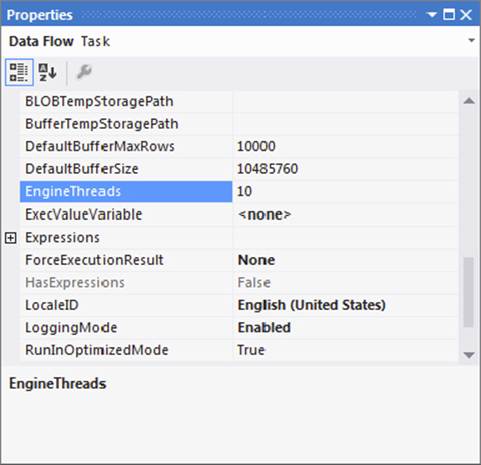Image resolution: width=481 pixels, height=465 pixels.
Task: Close the Properties panel
Action: [x=466, y=15]
